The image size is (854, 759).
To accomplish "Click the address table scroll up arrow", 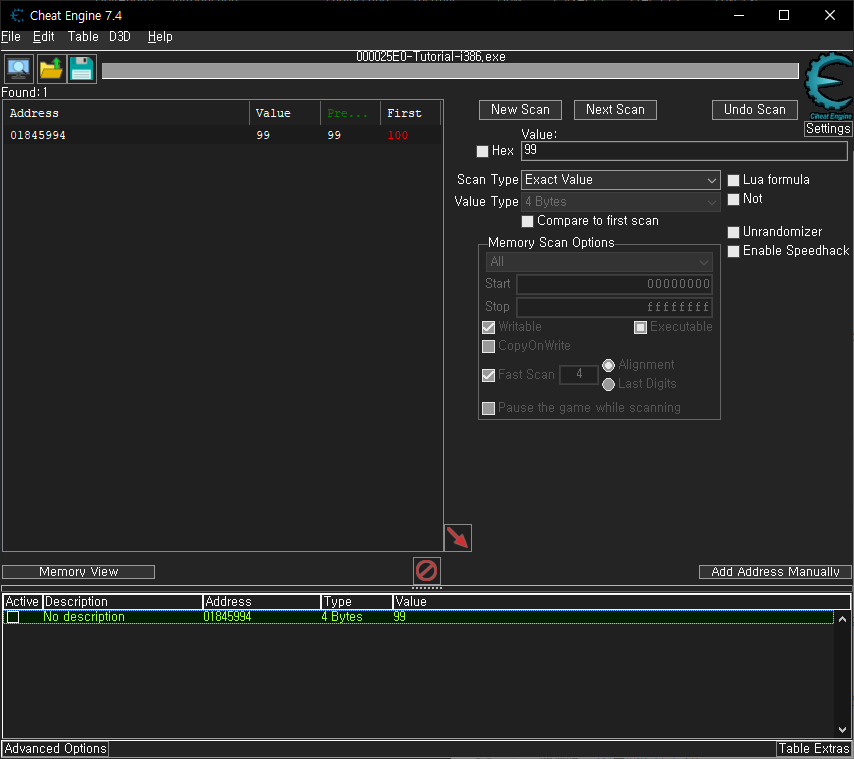I will (x=842, y=619).
